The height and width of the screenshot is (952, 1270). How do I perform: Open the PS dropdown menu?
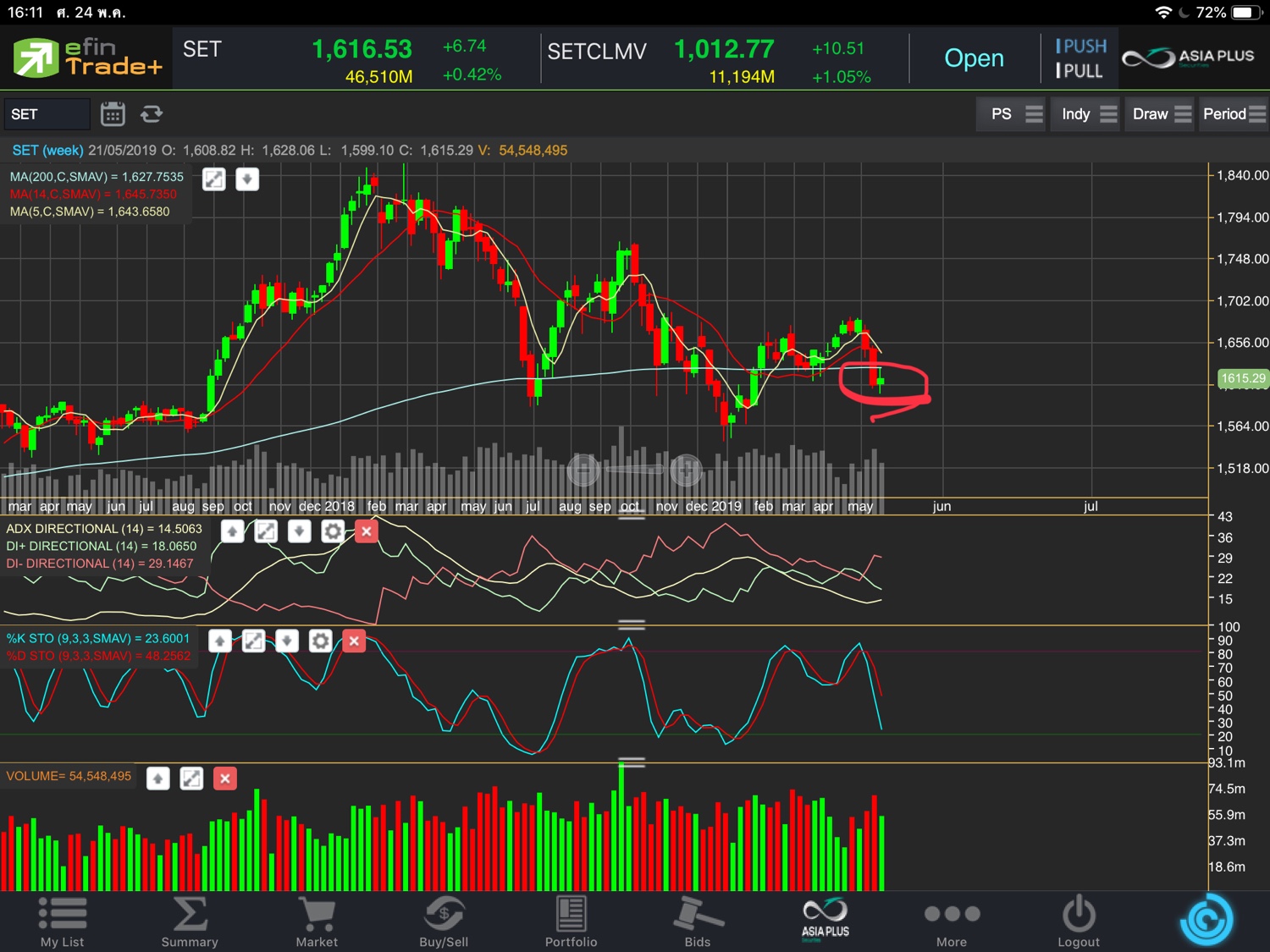pos(1013,114)
